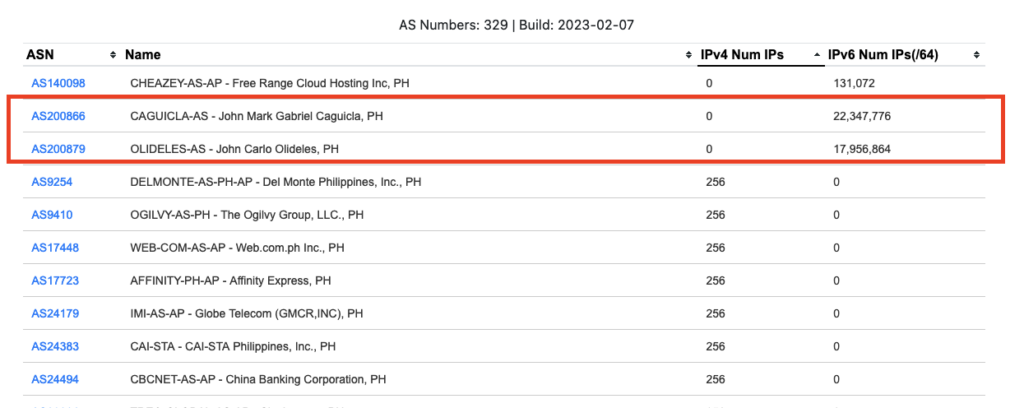
Task: Click the sort arrows beside ASN header
Action: pos(112,55)
